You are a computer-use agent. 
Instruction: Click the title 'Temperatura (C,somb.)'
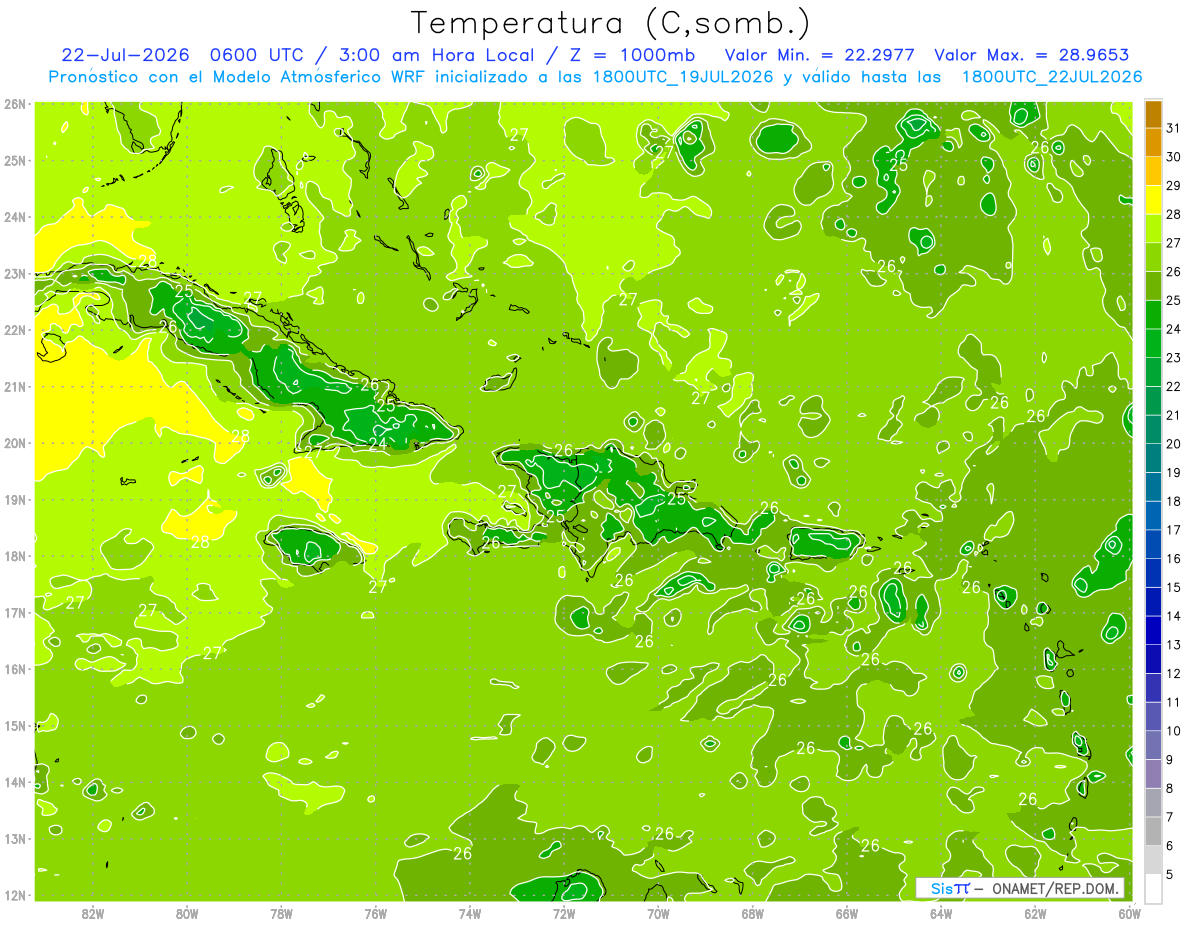[611, 23]
